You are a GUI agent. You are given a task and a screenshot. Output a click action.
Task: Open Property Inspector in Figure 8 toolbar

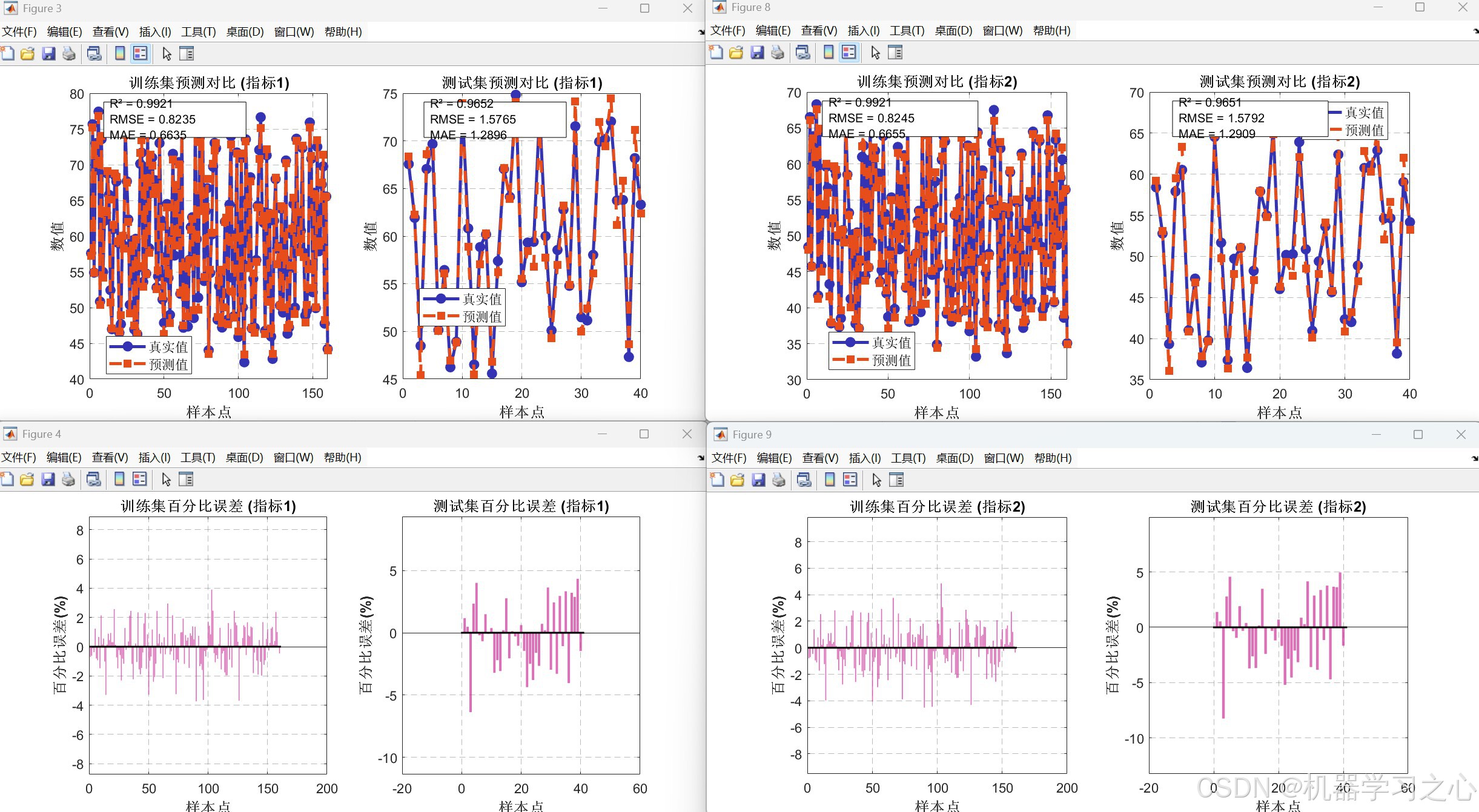(x=895, y=53)
